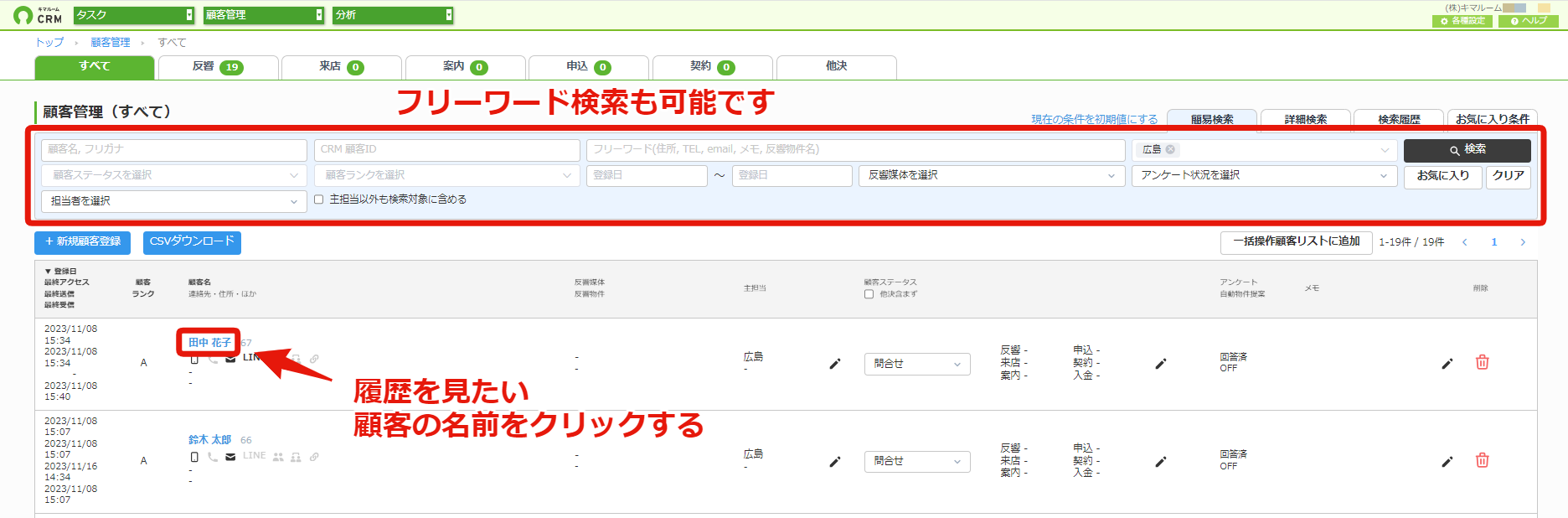
Task: Expand the 広島 store selector dropdown
Action: click(1385, 150)
